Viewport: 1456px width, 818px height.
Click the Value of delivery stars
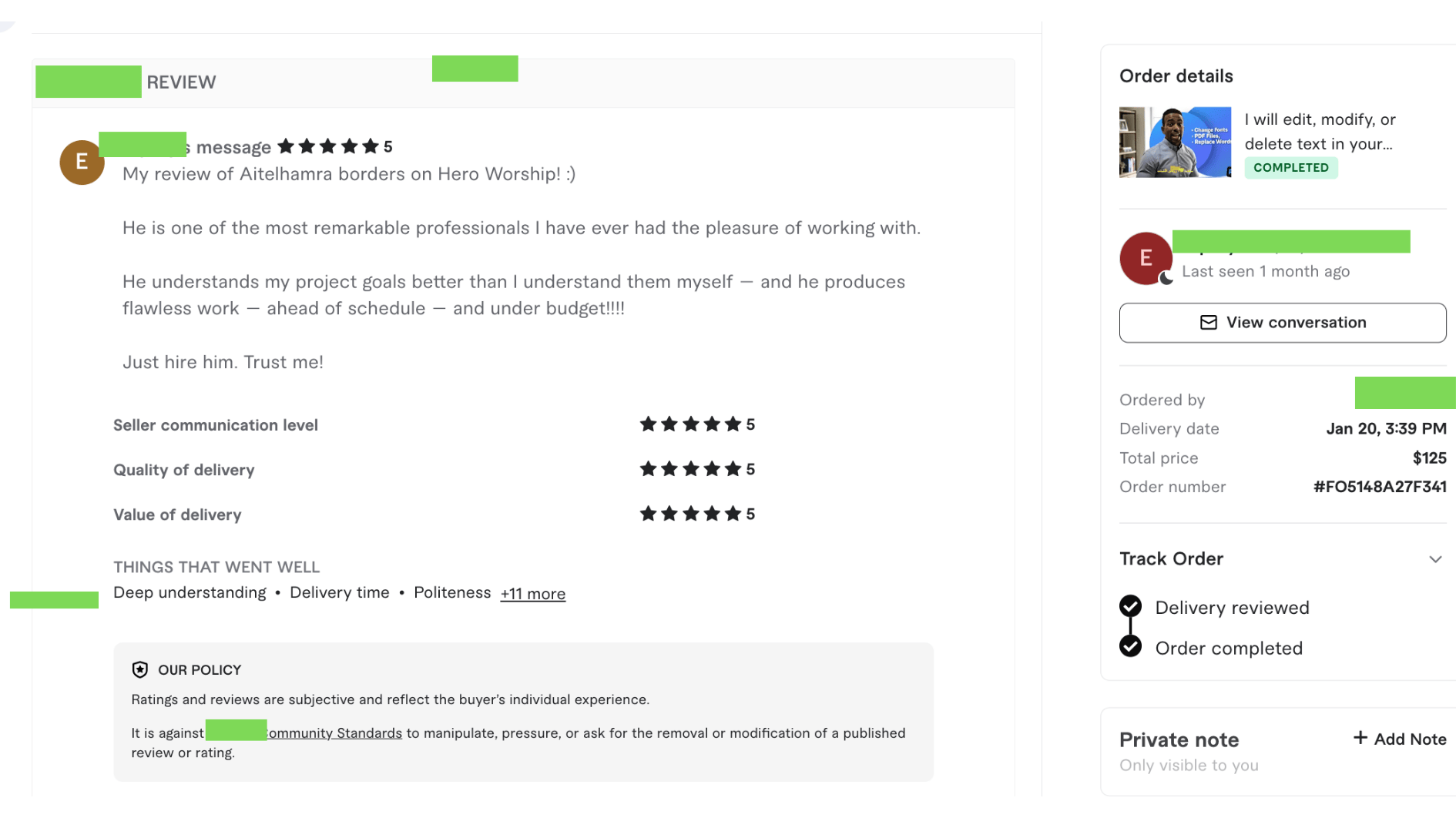(690, 514)
